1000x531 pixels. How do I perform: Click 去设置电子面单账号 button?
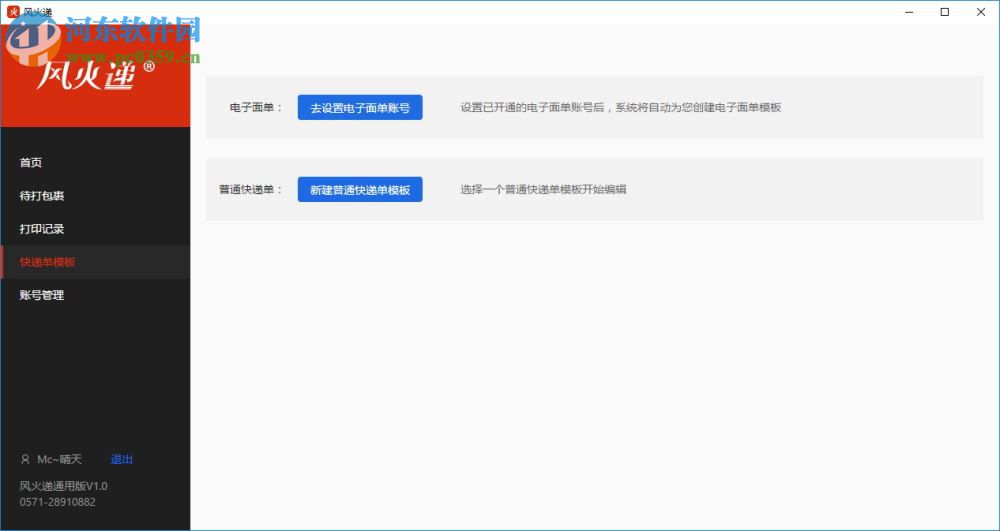[360, 108]
